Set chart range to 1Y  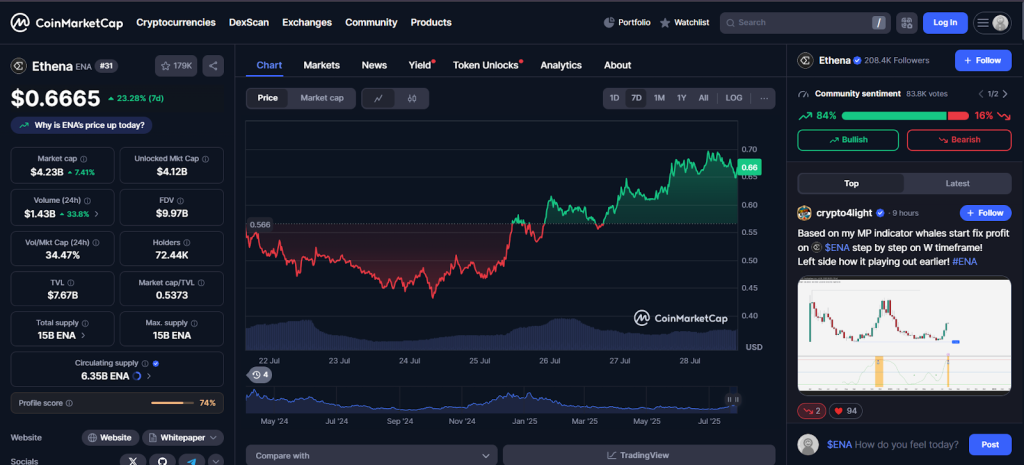pos(681,98)
